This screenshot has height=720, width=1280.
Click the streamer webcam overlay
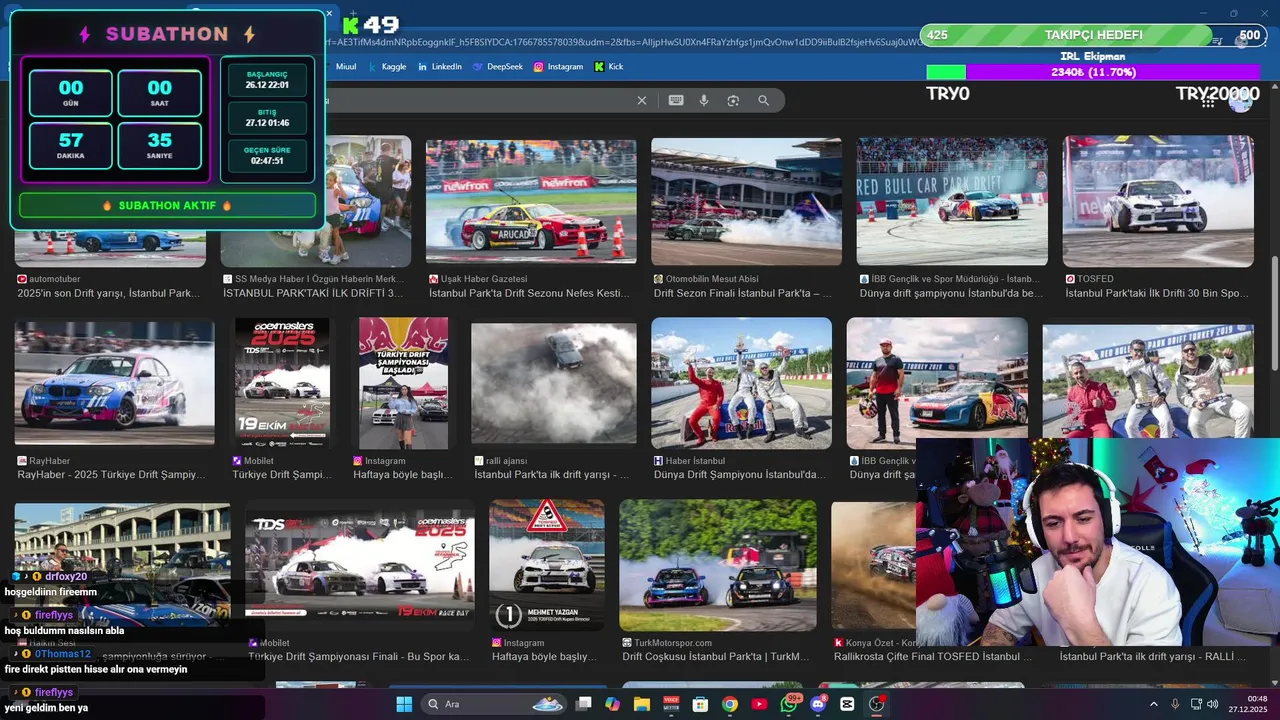point(1098,543)
